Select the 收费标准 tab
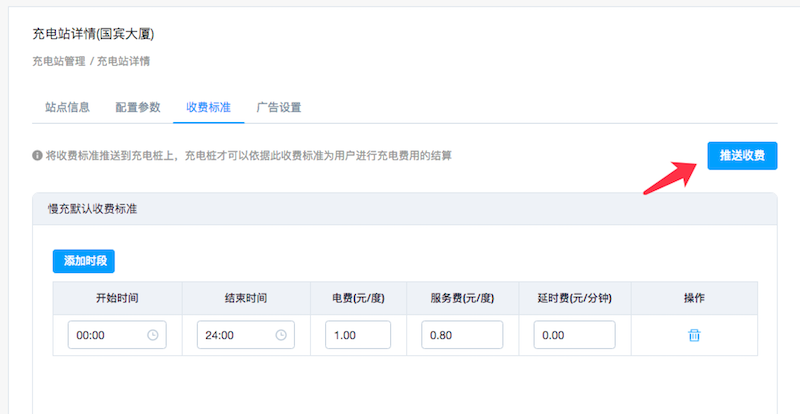The image size is (800, 414). [208, 107]
